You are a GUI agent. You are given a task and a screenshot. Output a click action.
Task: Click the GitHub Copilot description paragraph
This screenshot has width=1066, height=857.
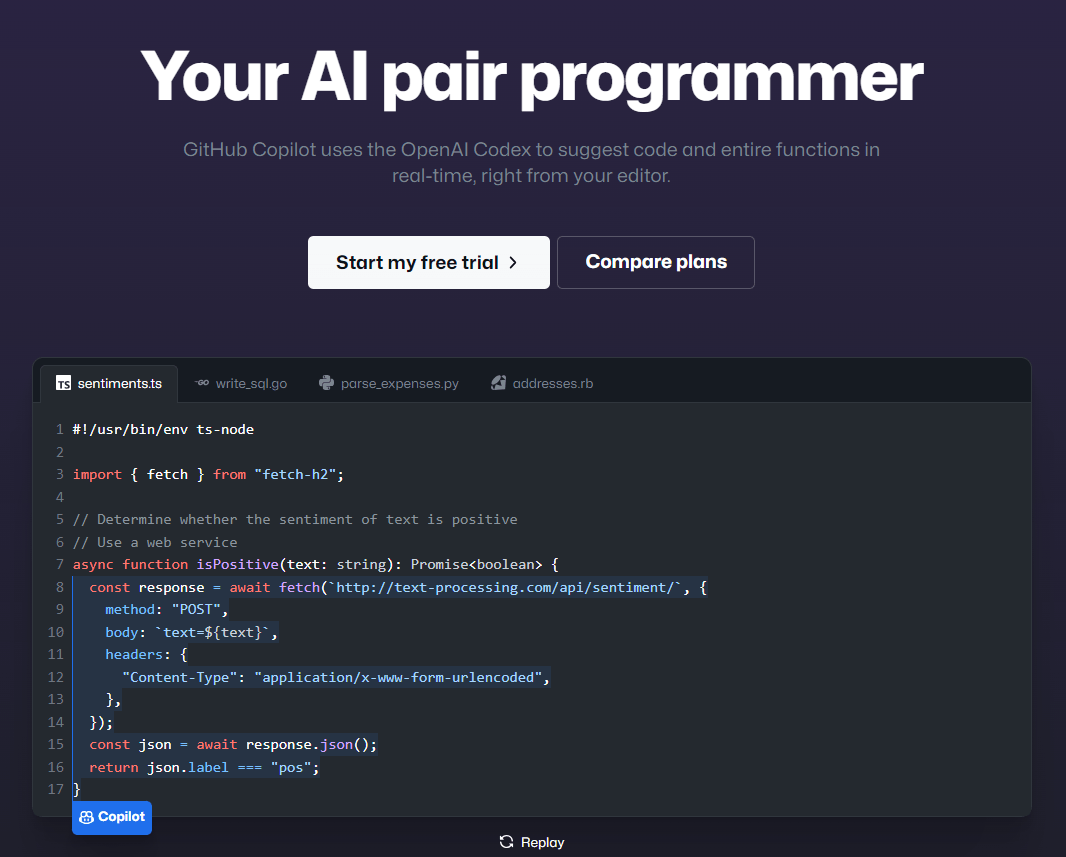coord(532,162)
